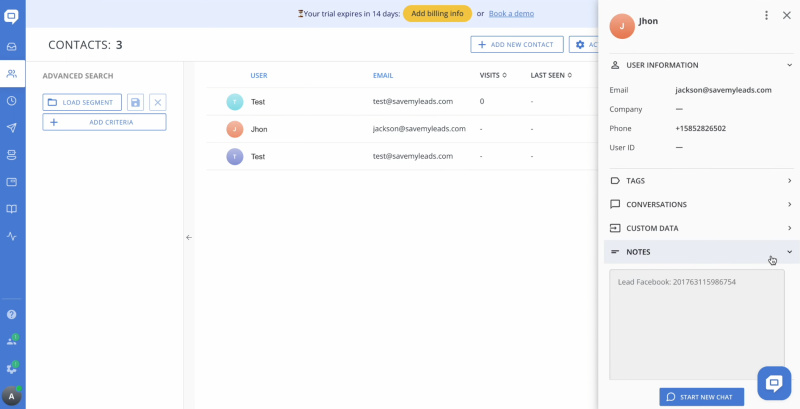
Task: Close Jhon's contact details panel
Action: (x=787, y=15)
